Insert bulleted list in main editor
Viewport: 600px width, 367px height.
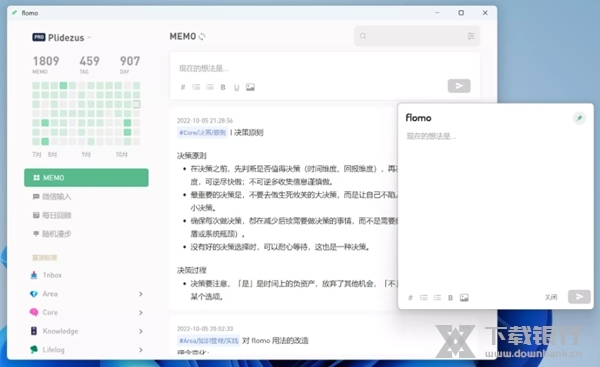[196, 87]
